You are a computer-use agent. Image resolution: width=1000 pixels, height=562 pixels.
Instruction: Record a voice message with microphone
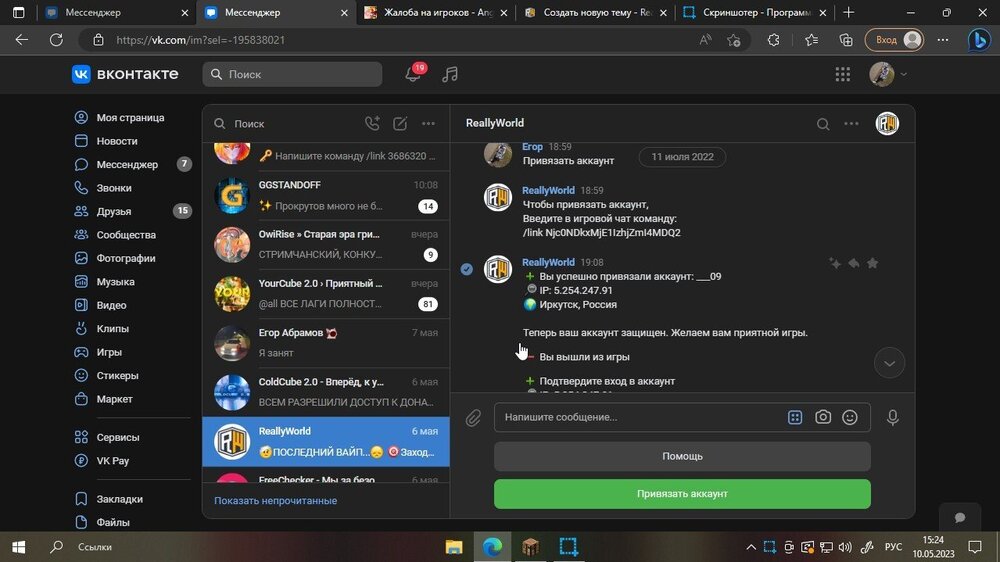(893, 417)
